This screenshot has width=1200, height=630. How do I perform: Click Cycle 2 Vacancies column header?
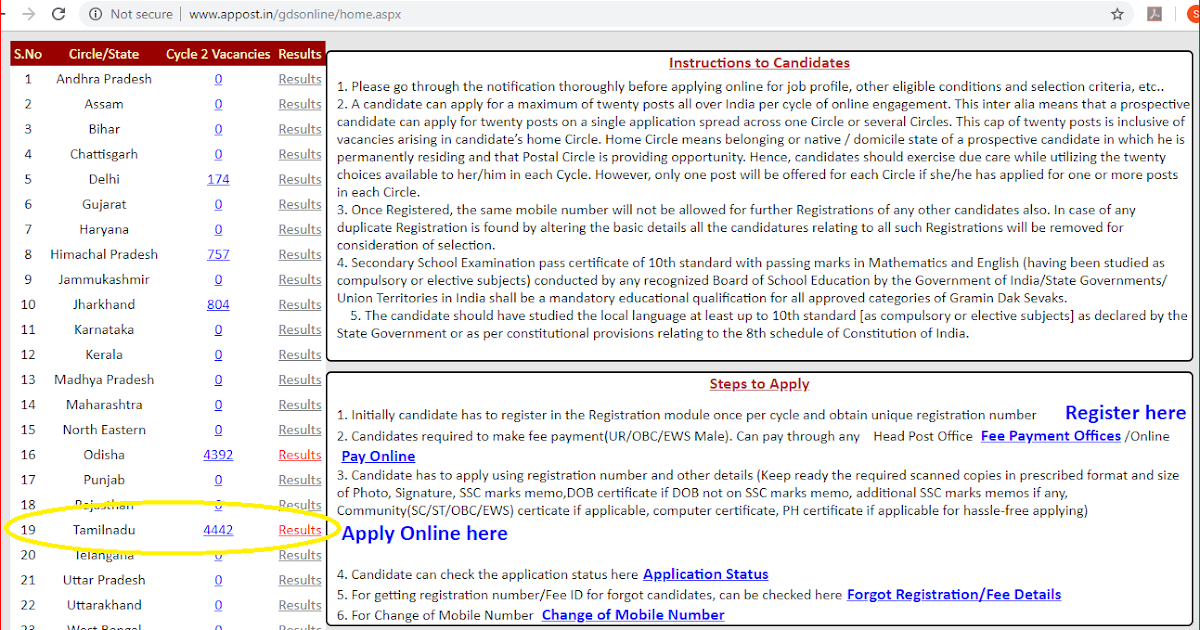coord(218,54)
